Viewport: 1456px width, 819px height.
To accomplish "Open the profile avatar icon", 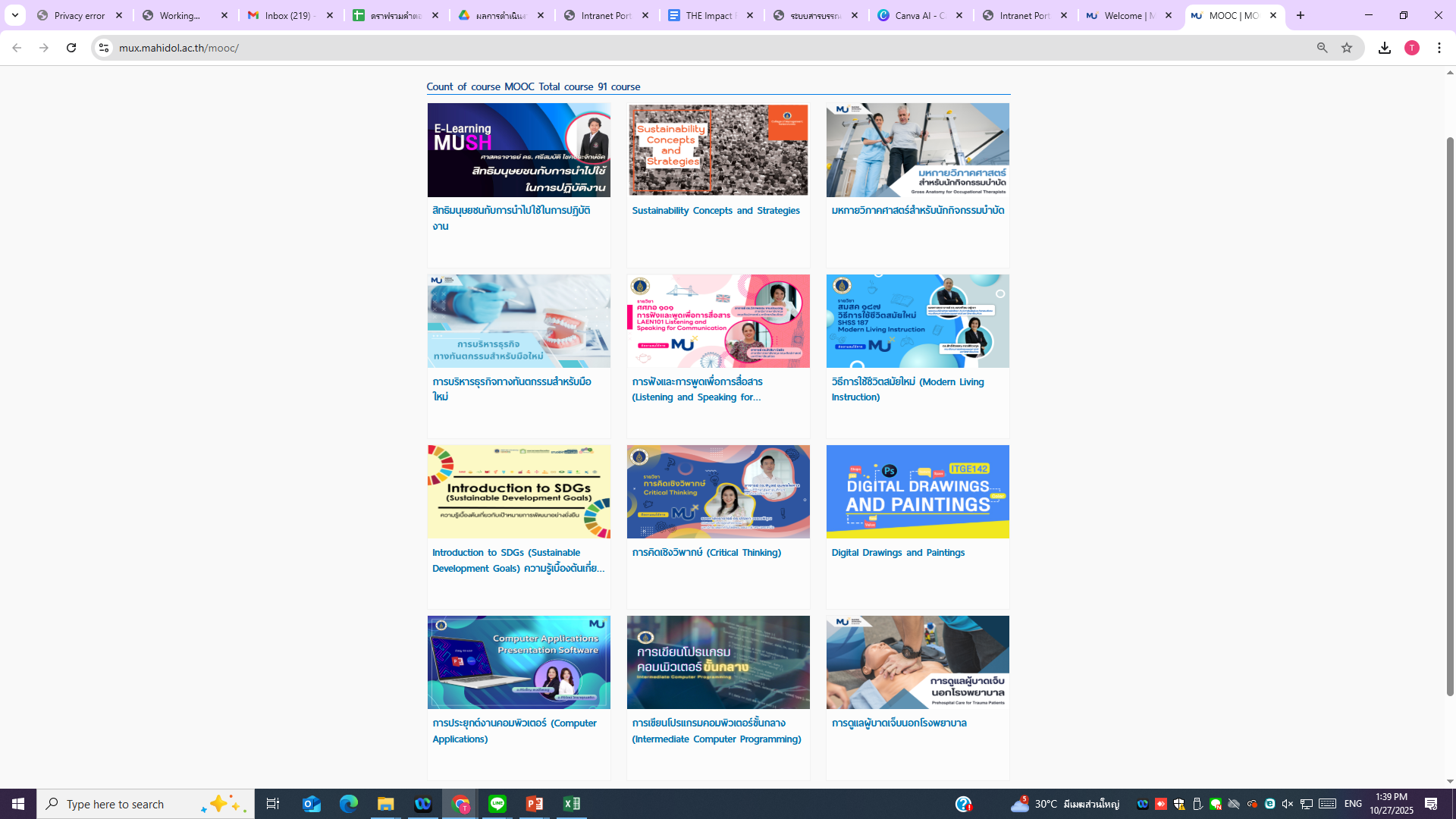I will tap(1412, 48).
